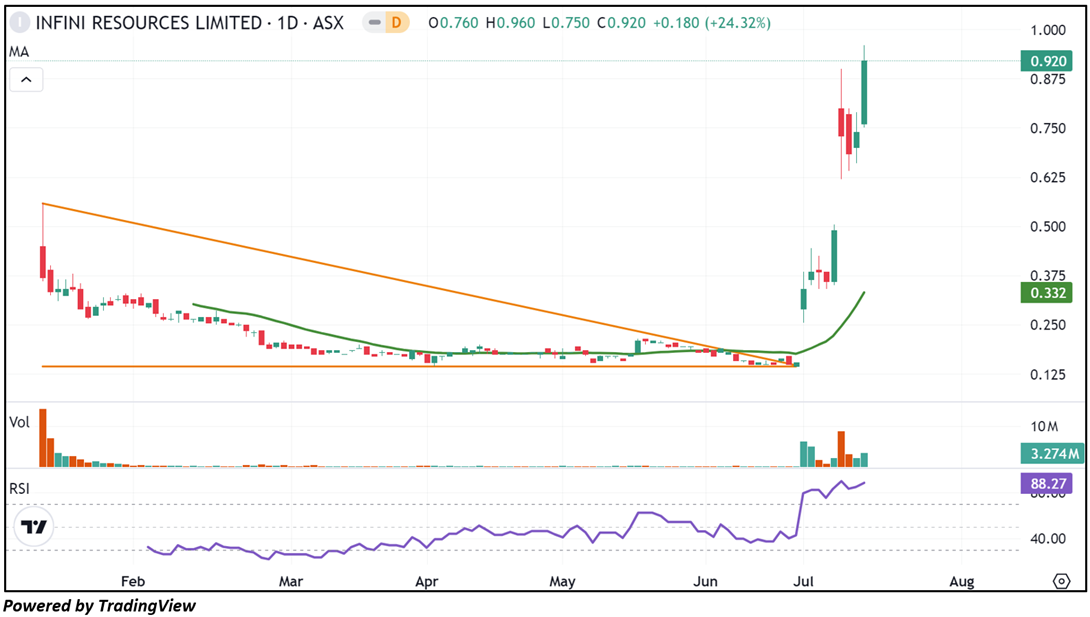The width and height of the screenshot is (1090, 617).
Task: Click the 0.125 price scale label
Action: (1048, 375)
